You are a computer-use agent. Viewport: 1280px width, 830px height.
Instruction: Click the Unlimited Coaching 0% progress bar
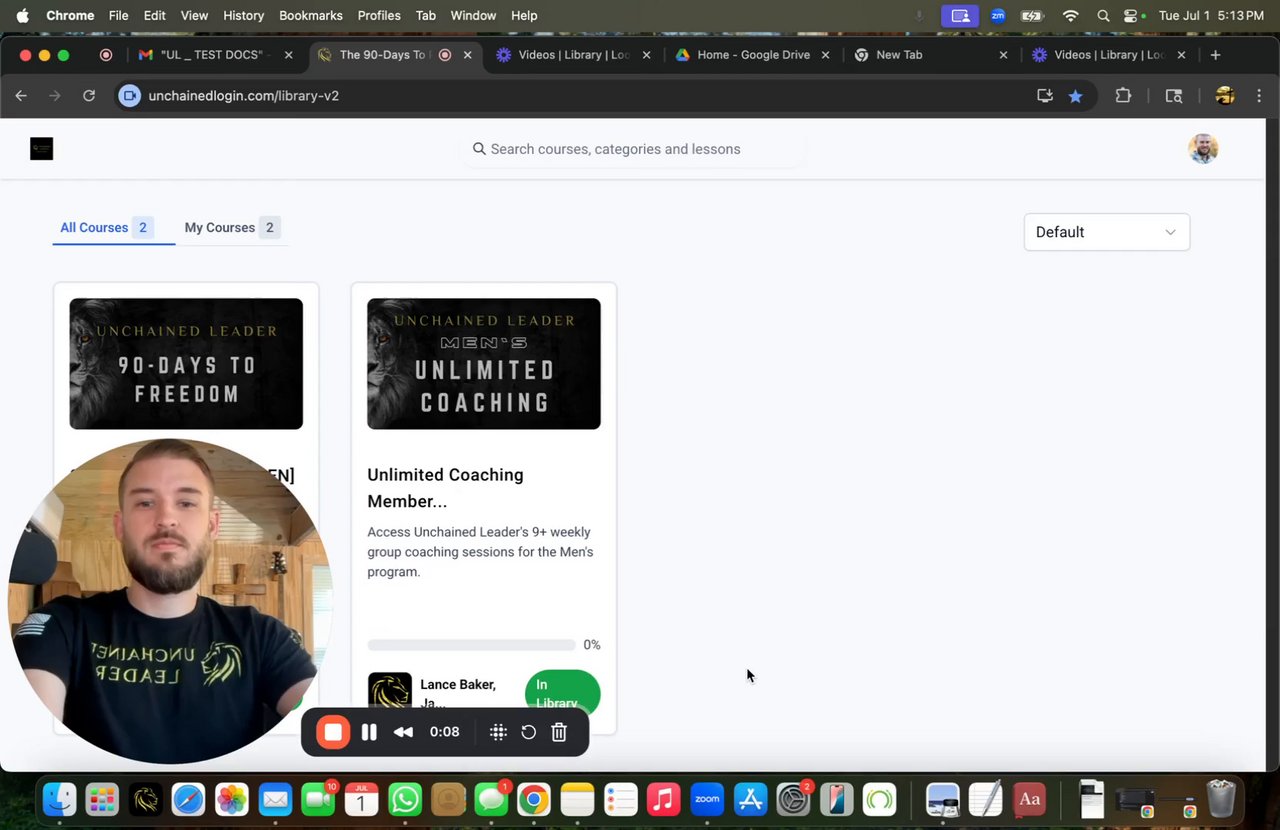pos(471,645)
